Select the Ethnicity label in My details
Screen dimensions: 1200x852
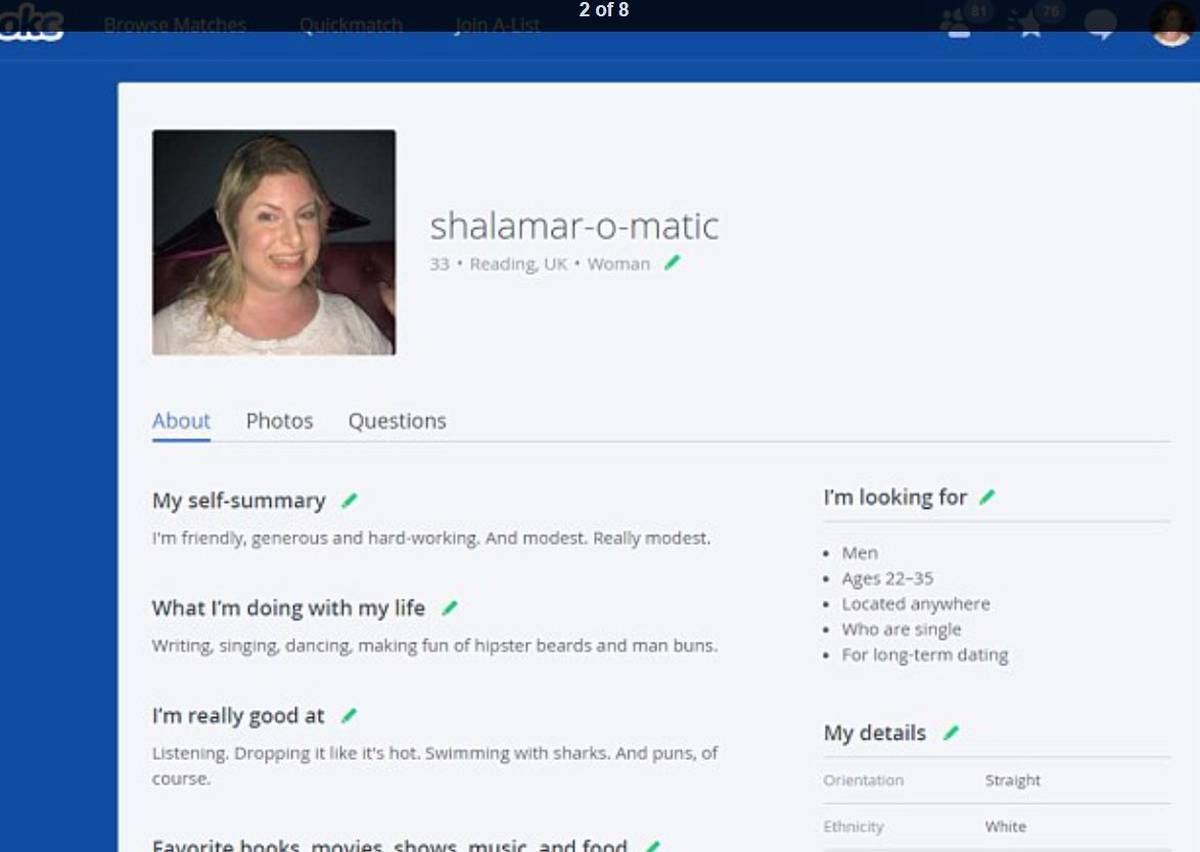[853, 826]
